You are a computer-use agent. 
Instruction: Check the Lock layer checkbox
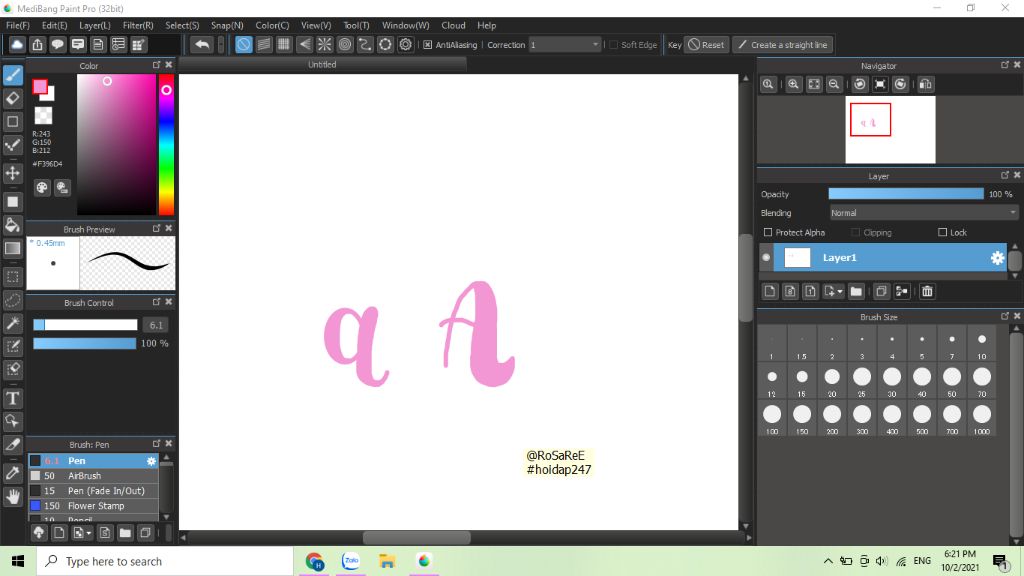click(942, 232)
